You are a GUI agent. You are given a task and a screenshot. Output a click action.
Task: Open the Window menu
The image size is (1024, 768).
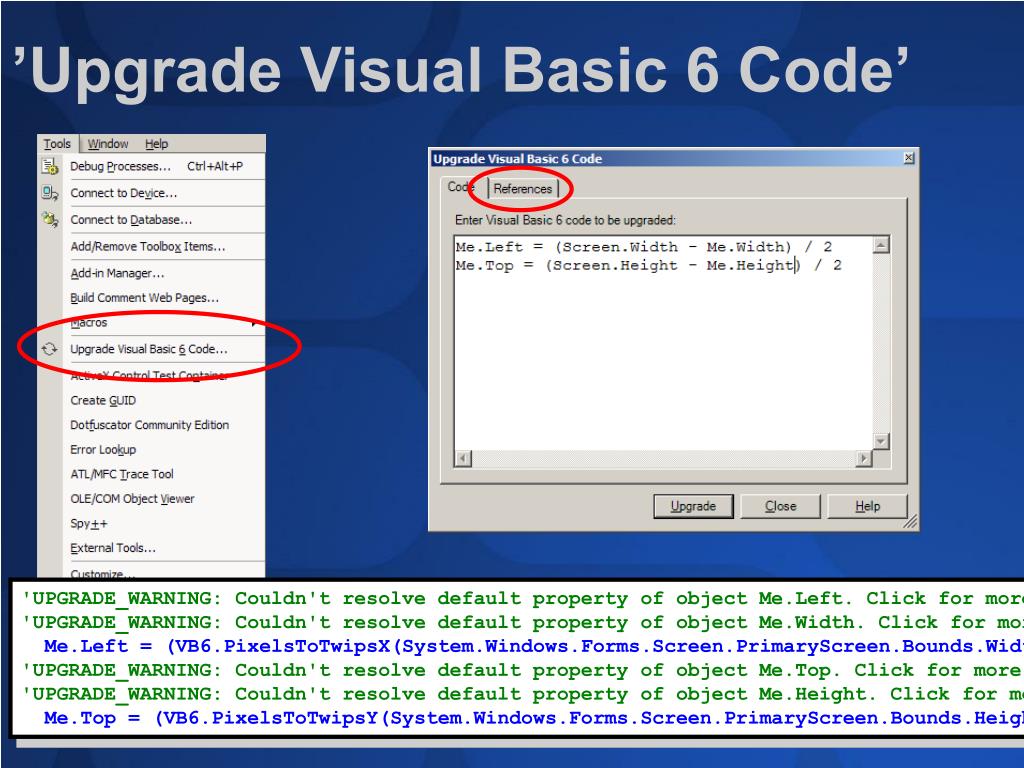pyautogui.click(x=108, y=144)
